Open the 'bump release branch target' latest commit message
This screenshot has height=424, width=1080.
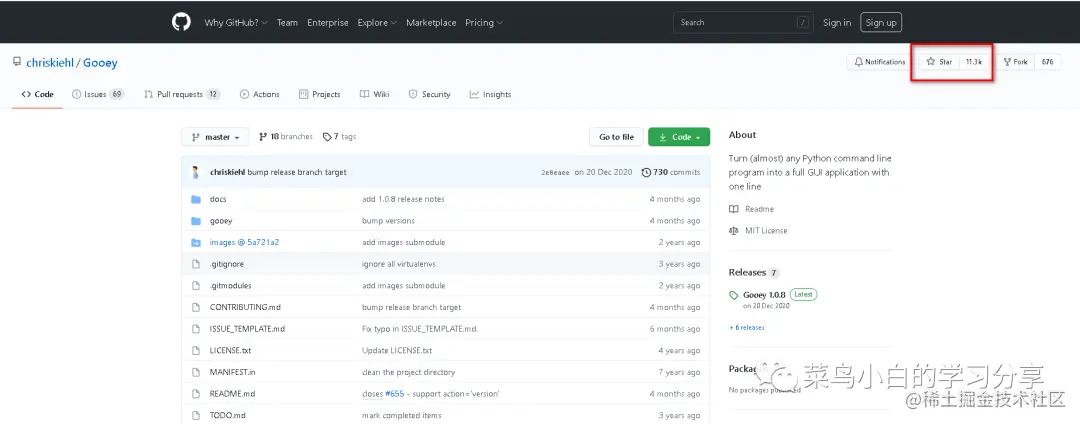click(x=297, y=172)
